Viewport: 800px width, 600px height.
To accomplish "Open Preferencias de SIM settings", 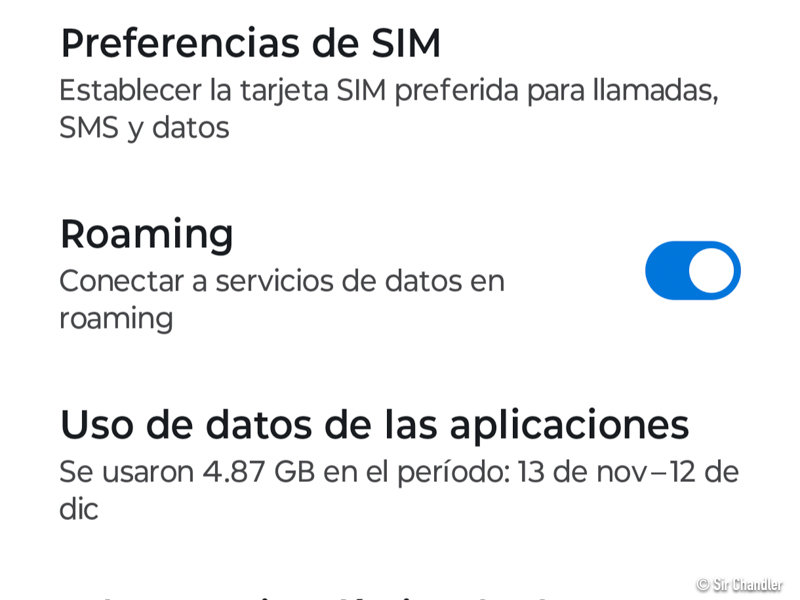I will [x=250, y=44].
